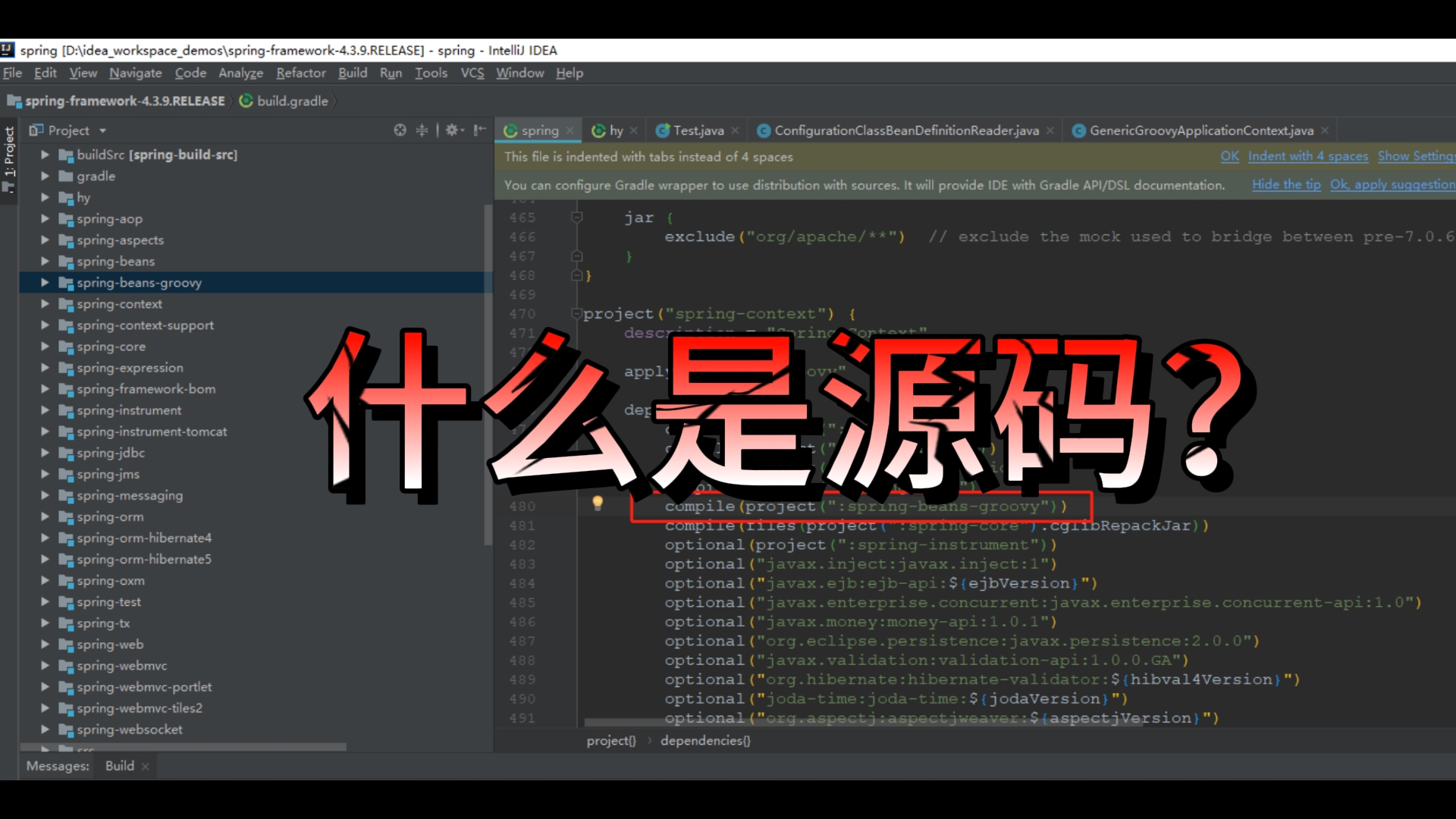Open the VCS menu

[x=472, y=73]
